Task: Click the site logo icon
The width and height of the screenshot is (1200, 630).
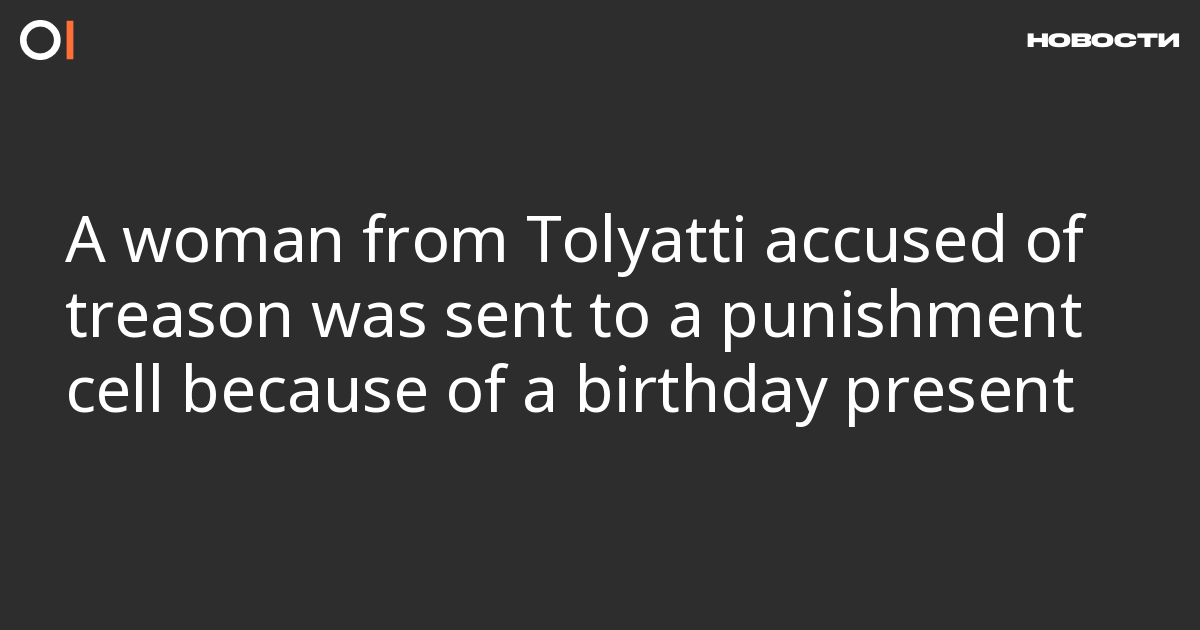Action: pyautogui.click(x=47, y=41)
